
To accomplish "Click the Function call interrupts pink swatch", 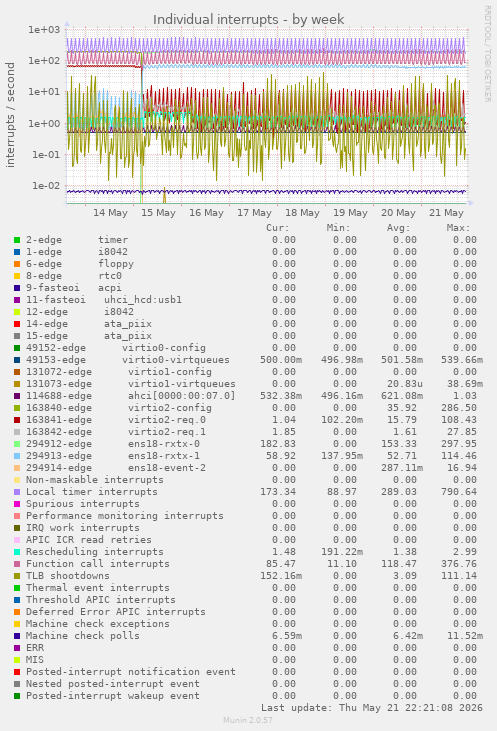I will [x=17, y=564].
